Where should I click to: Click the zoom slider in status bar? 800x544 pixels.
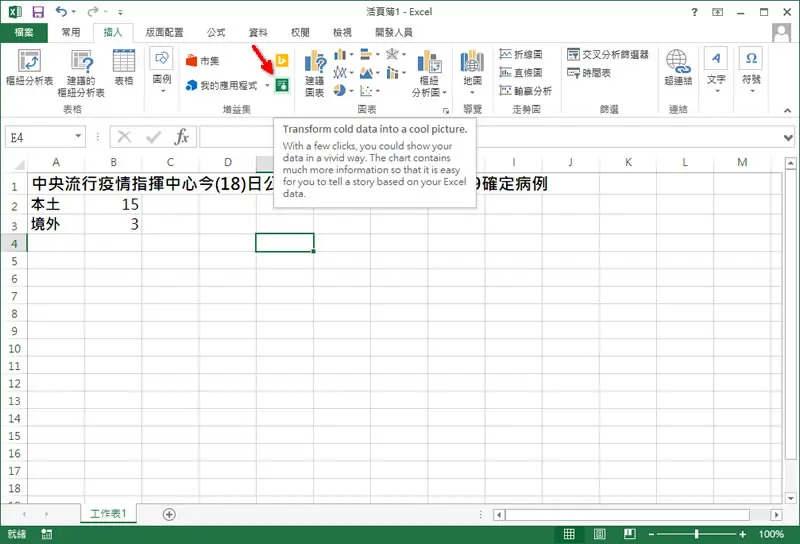pyautogui.click(x=696, y=534)
